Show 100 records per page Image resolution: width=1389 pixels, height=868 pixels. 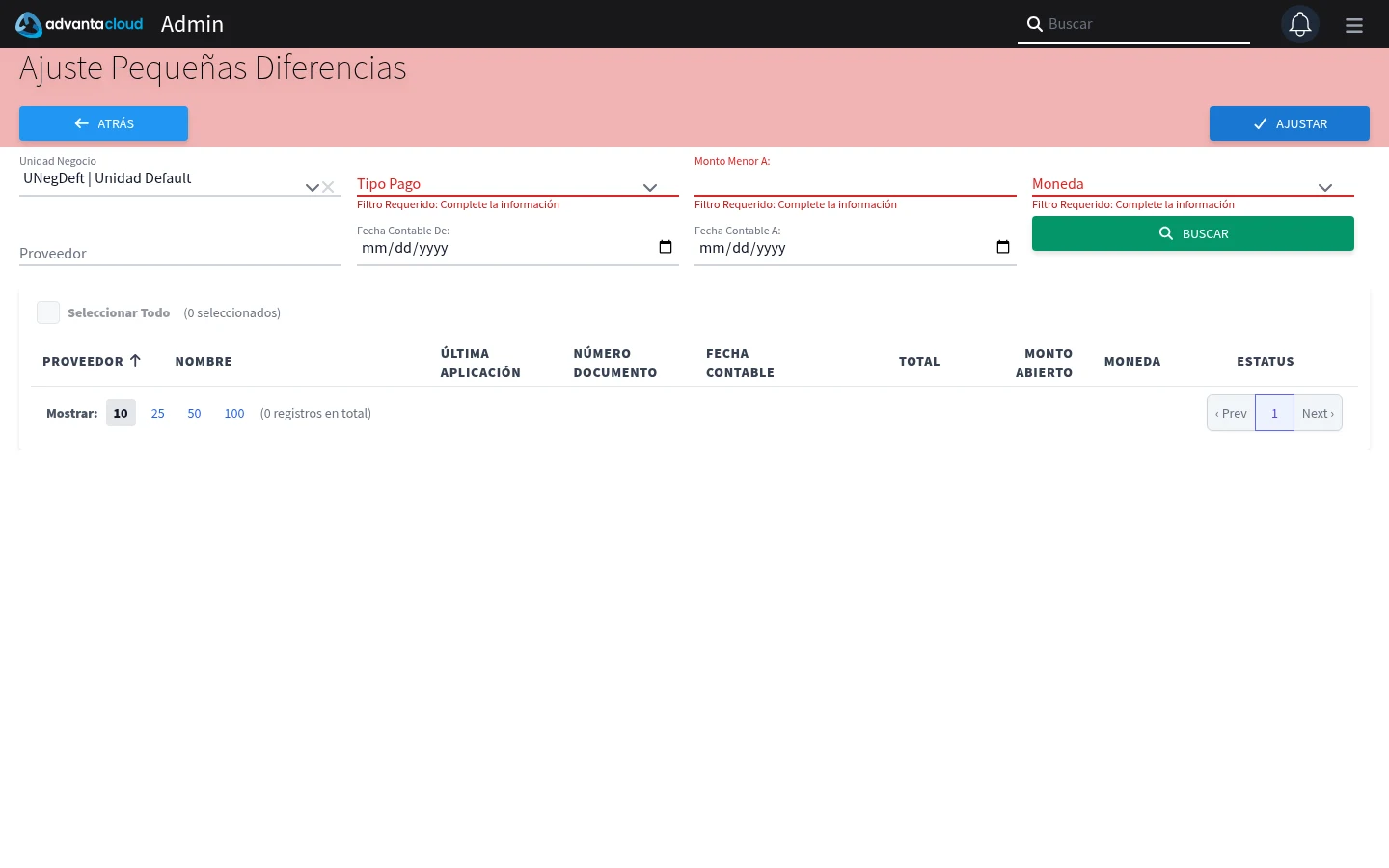click(234, 413)
